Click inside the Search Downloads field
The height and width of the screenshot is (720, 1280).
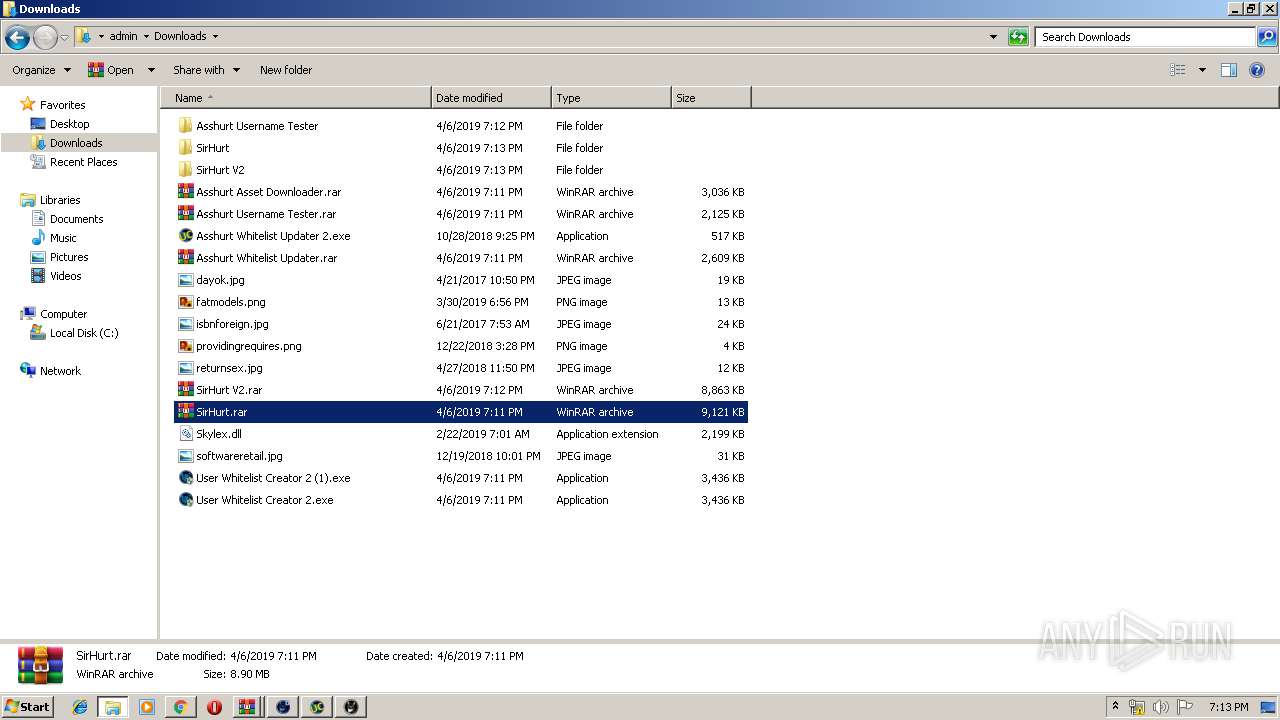point(1146,37)
